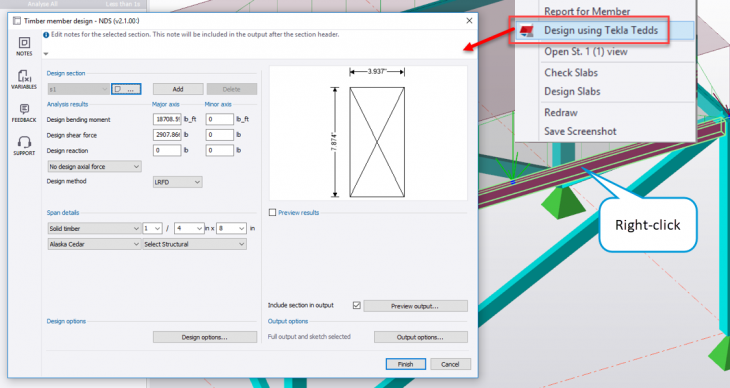Open the design section s1 dropdown

point(79,89)
